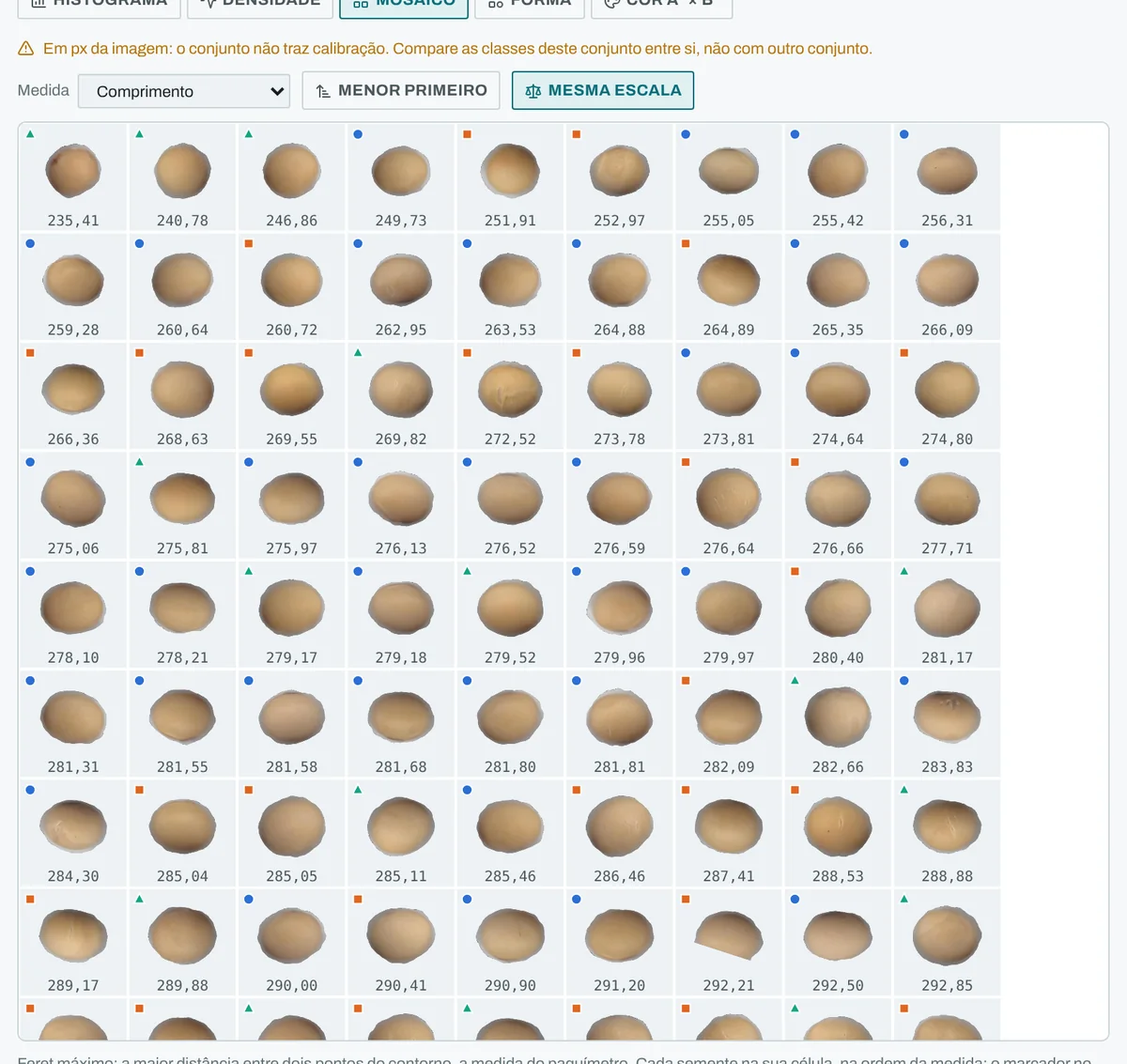
Task: Choose the seed cell 269,55
Action: click(291, 396)
